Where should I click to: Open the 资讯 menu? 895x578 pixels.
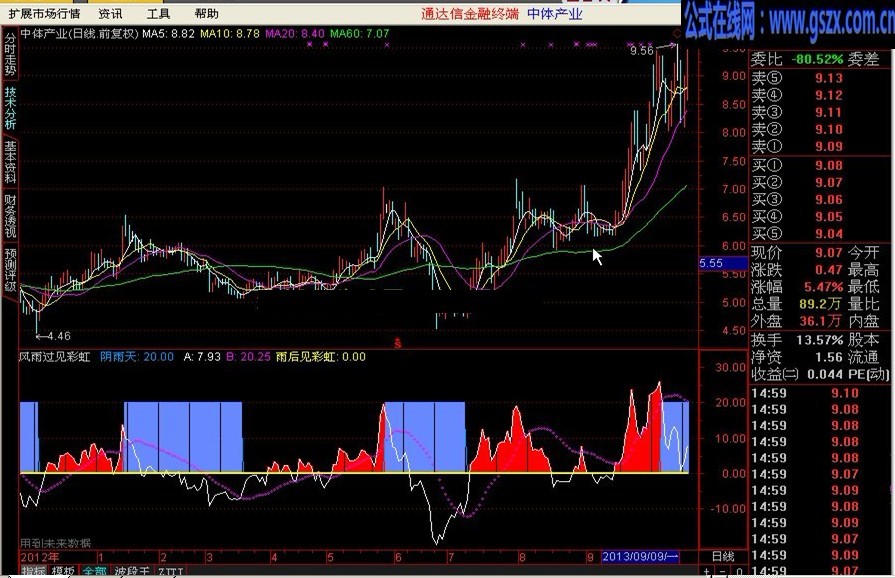click(x=110, y=13)
